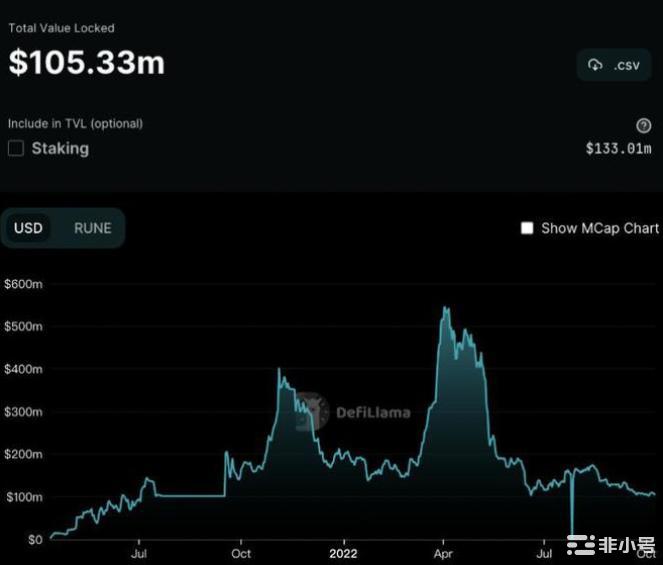Click the April peak on the chart

(x=444, y=310)
